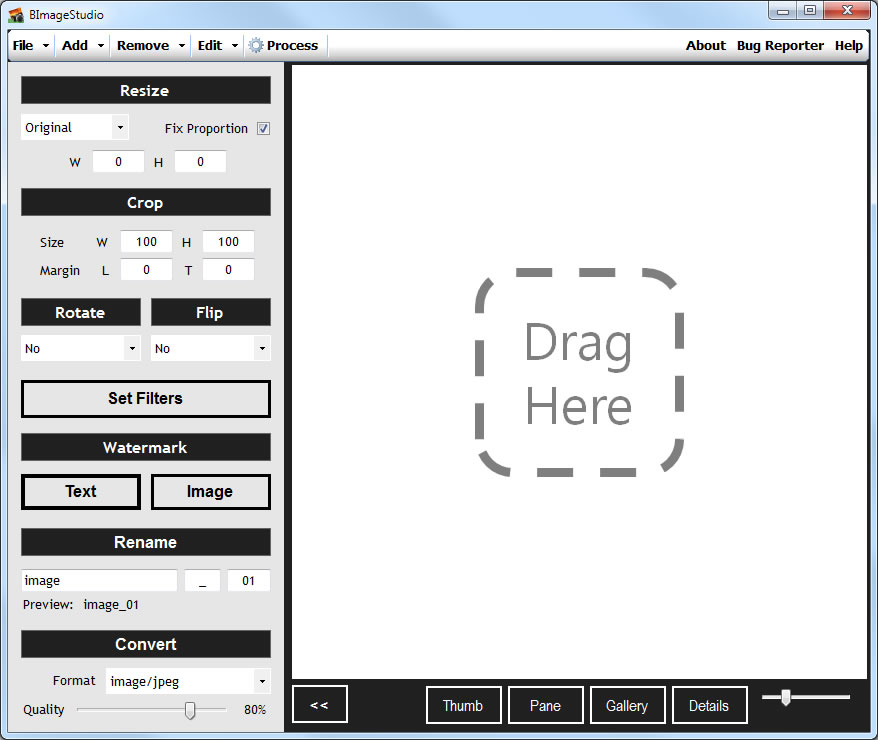Viewport: 878px width, 740px height.
Task: Click the Watermark section header
Action: [146, 447]
